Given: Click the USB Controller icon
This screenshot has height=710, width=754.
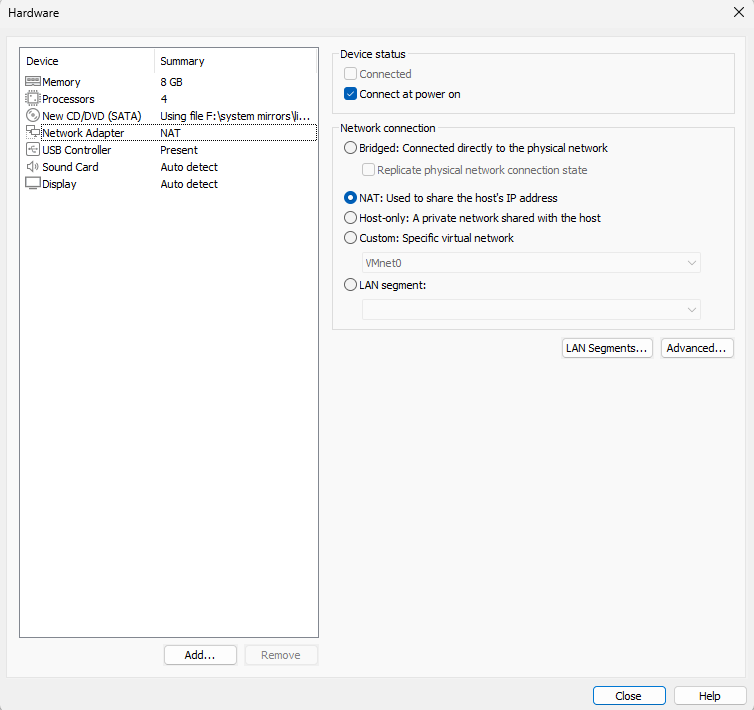Looking at the screenshot, I should (33, 150).
